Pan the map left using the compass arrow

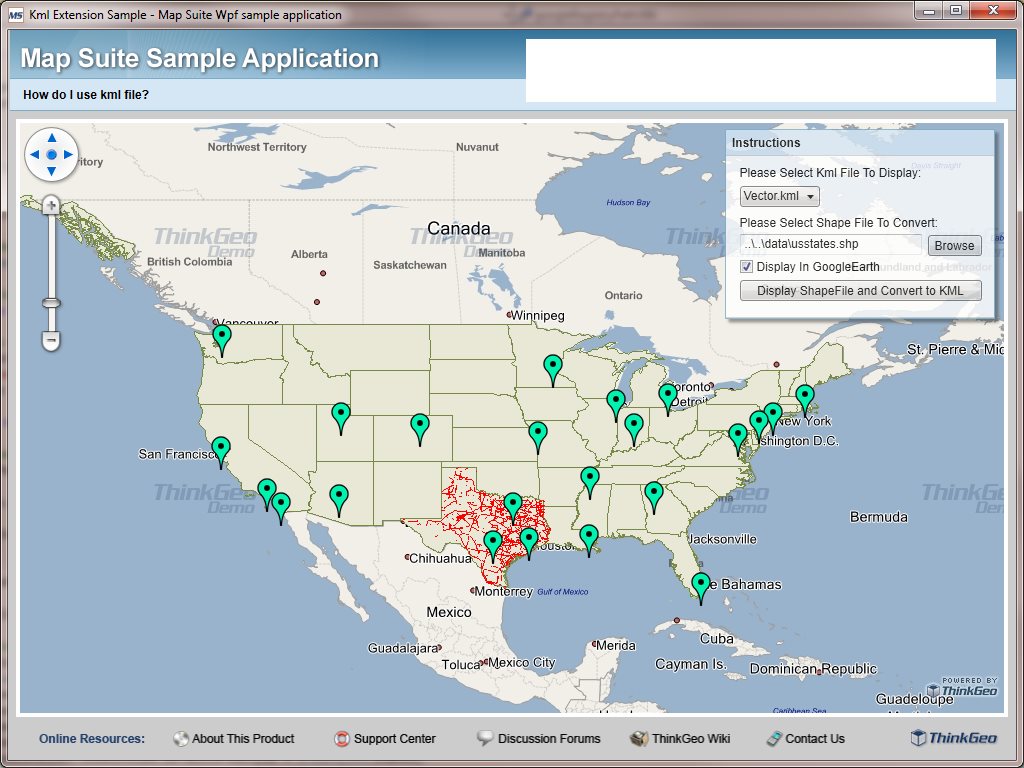(34, 155)
